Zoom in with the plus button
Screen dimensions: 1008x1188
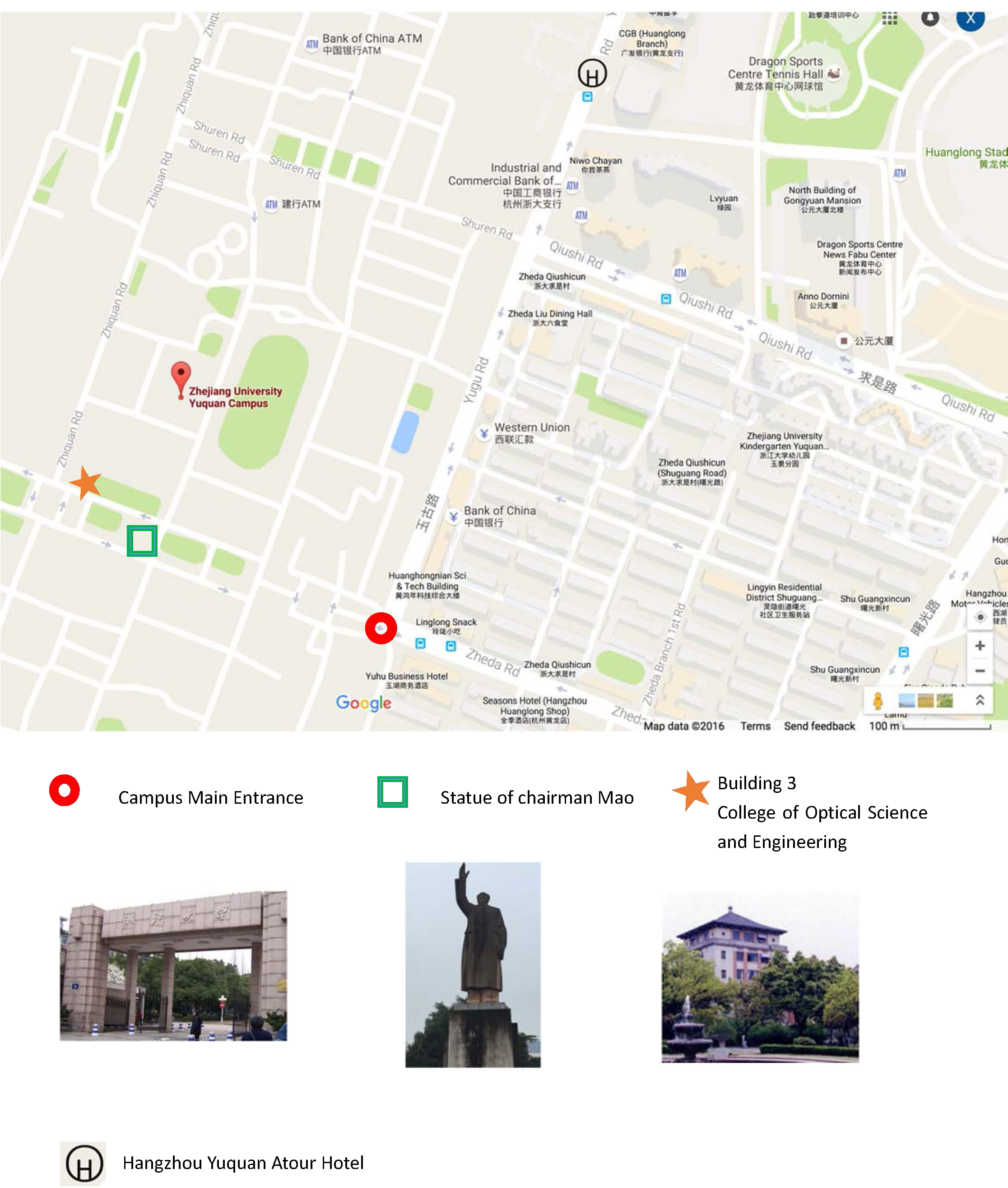click(980, 645)
